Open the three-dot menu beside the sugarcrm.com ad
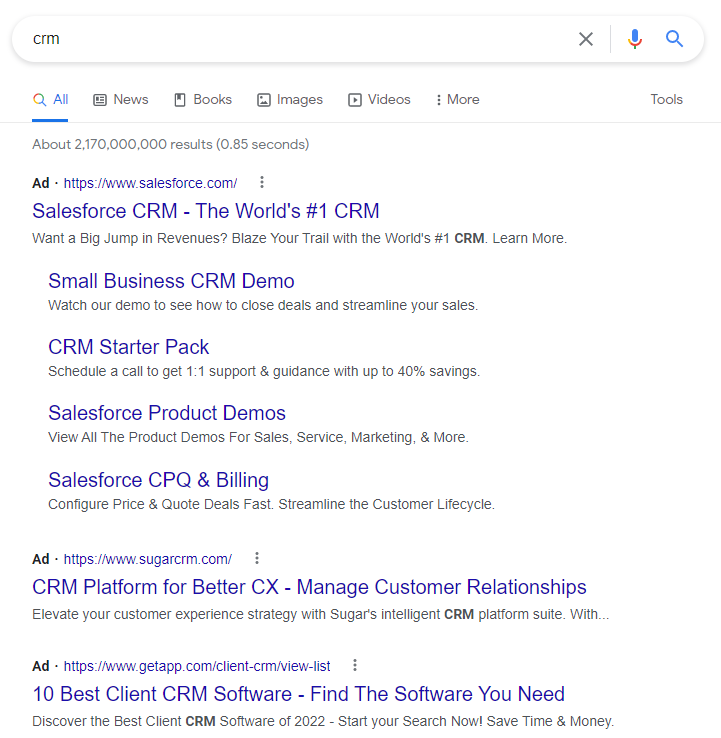The image size is (721, 738). pyautogui.click(x=257, y=558)
